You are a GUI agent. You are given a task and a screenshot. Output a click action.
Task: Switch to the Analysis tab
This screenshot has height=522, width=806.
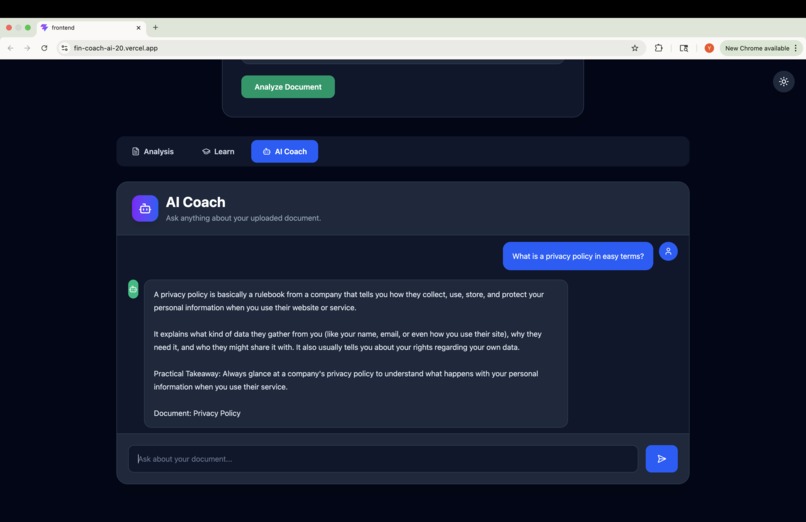tap(153, 152)
